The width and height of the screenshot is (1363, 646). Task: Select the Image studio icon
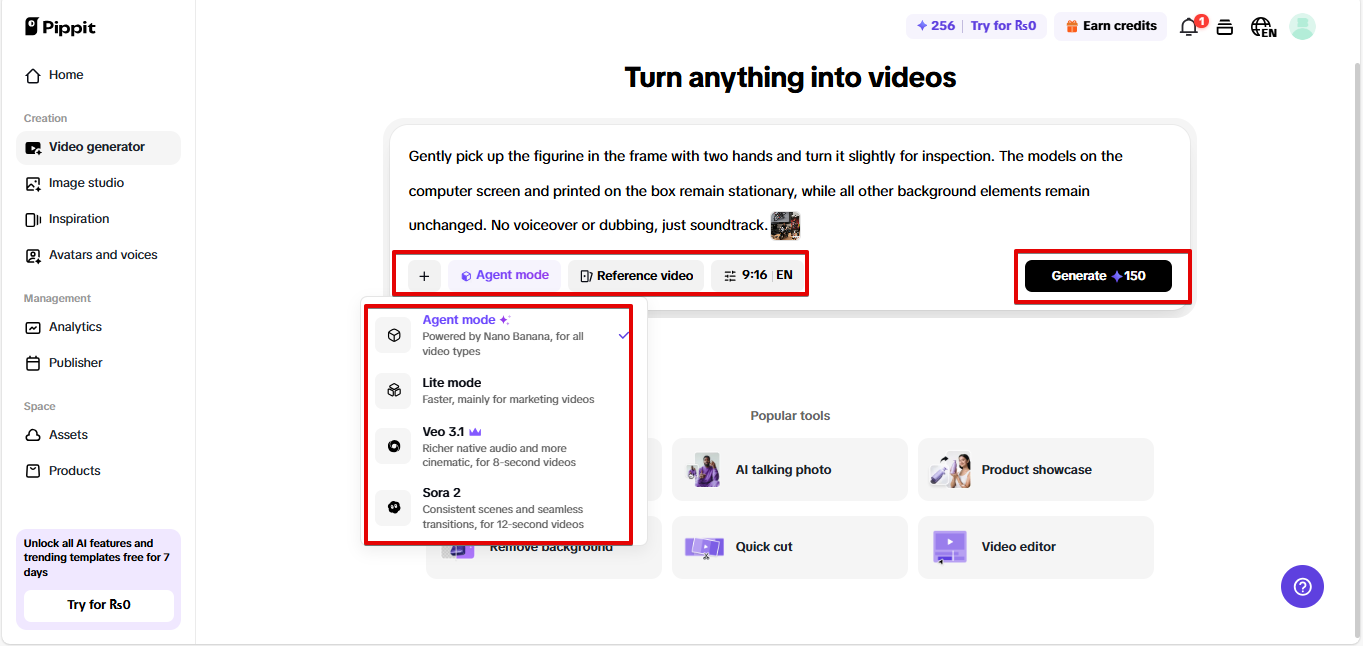33,183
